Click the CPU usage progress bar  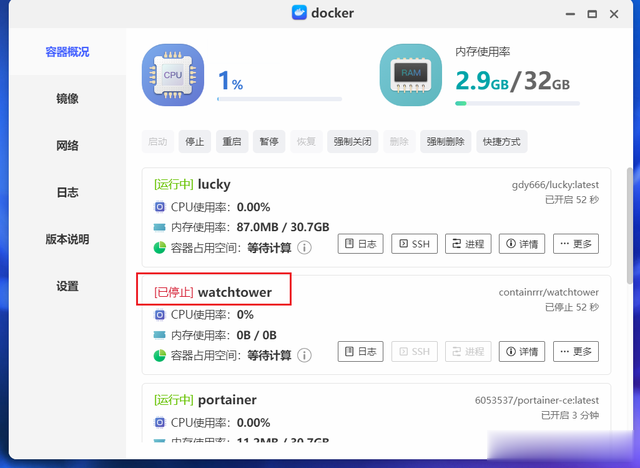coord(279,99)
